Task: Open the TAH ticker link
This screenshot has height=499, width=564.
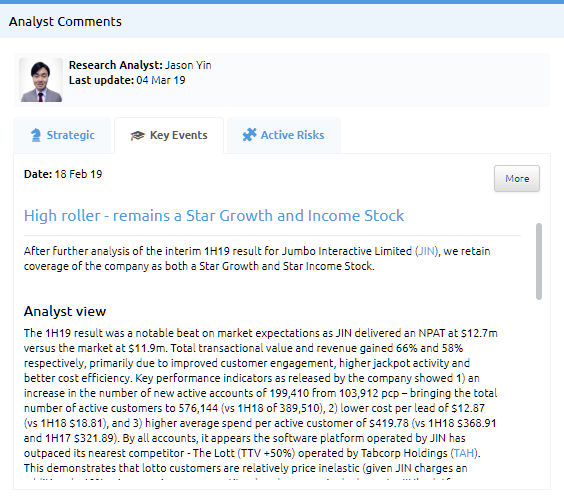Action: [464, 453]
